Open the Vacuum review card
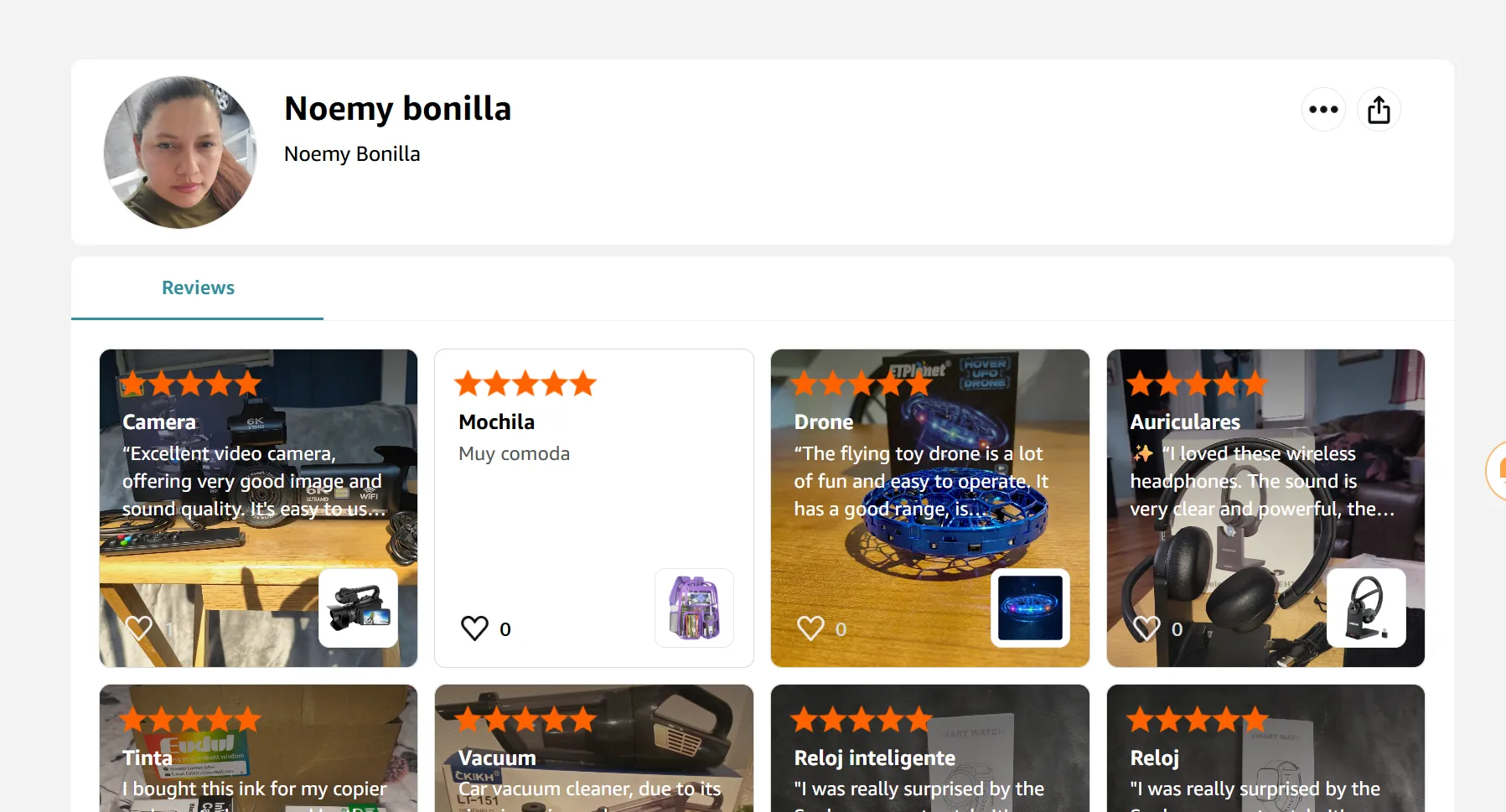This screenshot has width=1506, height=812. point(594,748)
